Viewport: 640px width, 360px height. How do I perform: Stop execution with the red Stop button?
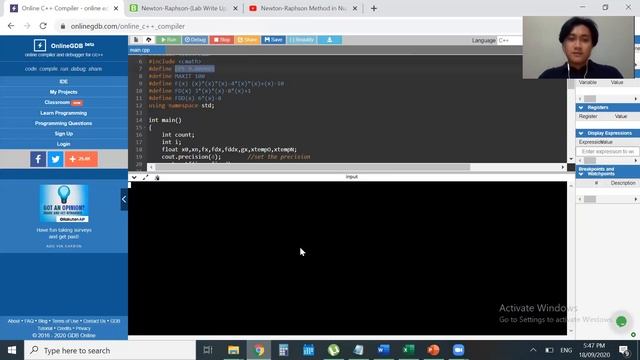click(222, 40)
